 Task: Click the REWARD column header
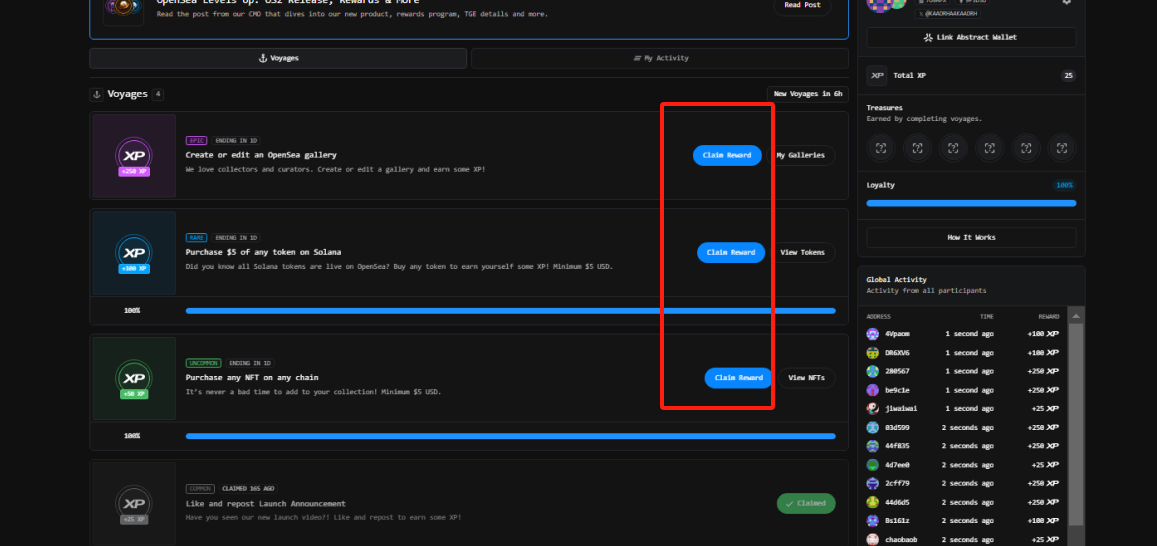click(x=1049, y=317)
